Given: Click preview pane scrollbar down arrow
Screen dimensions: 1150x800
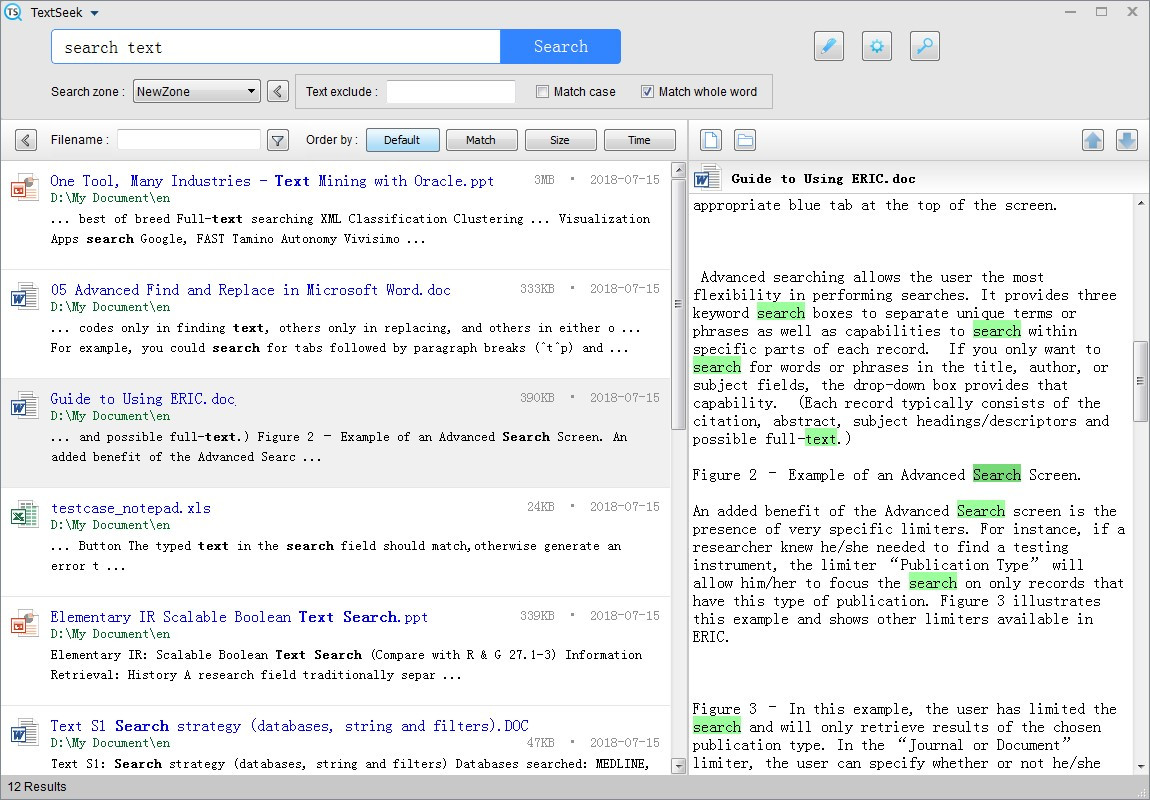Looking at the screenshot, I should [x=1140, y=766].
